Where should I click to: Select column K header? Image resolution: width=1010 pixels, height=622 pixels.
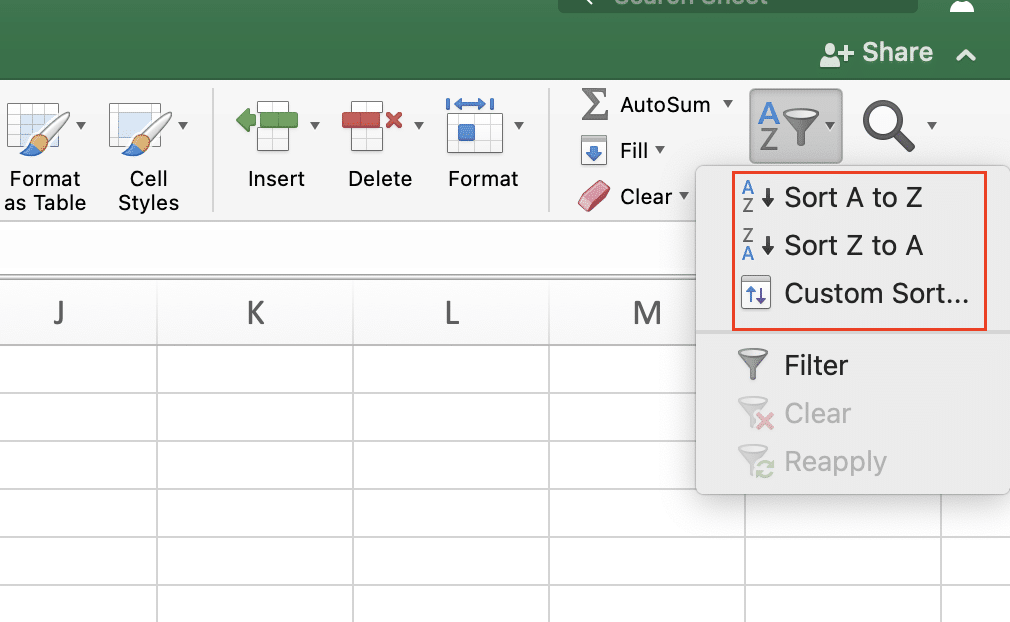pyautogui.click(x=255, y=313)
